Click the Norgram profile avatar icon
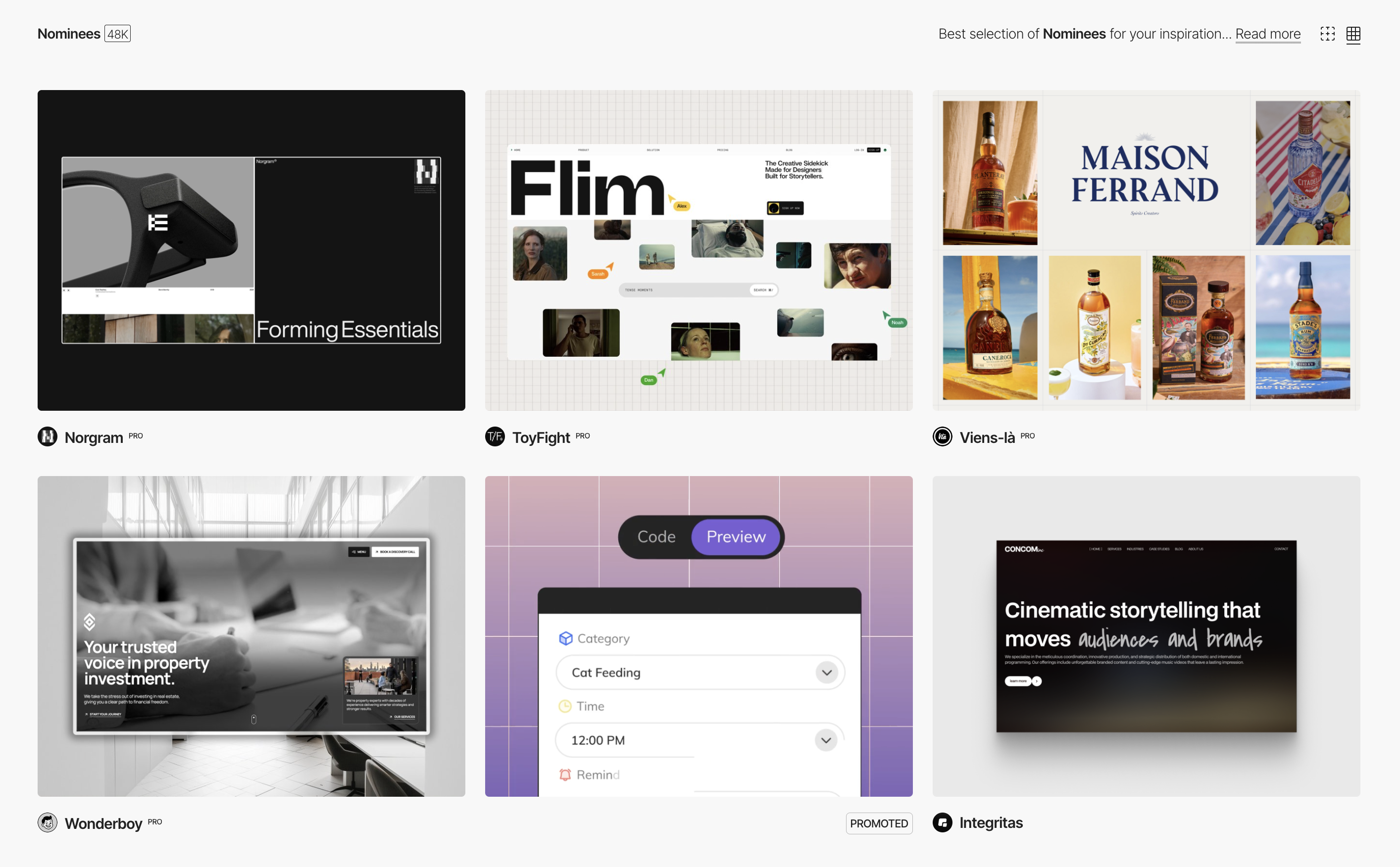This screenshot has width=1400, height=867. pyautogui.click(x=48, y=437)
